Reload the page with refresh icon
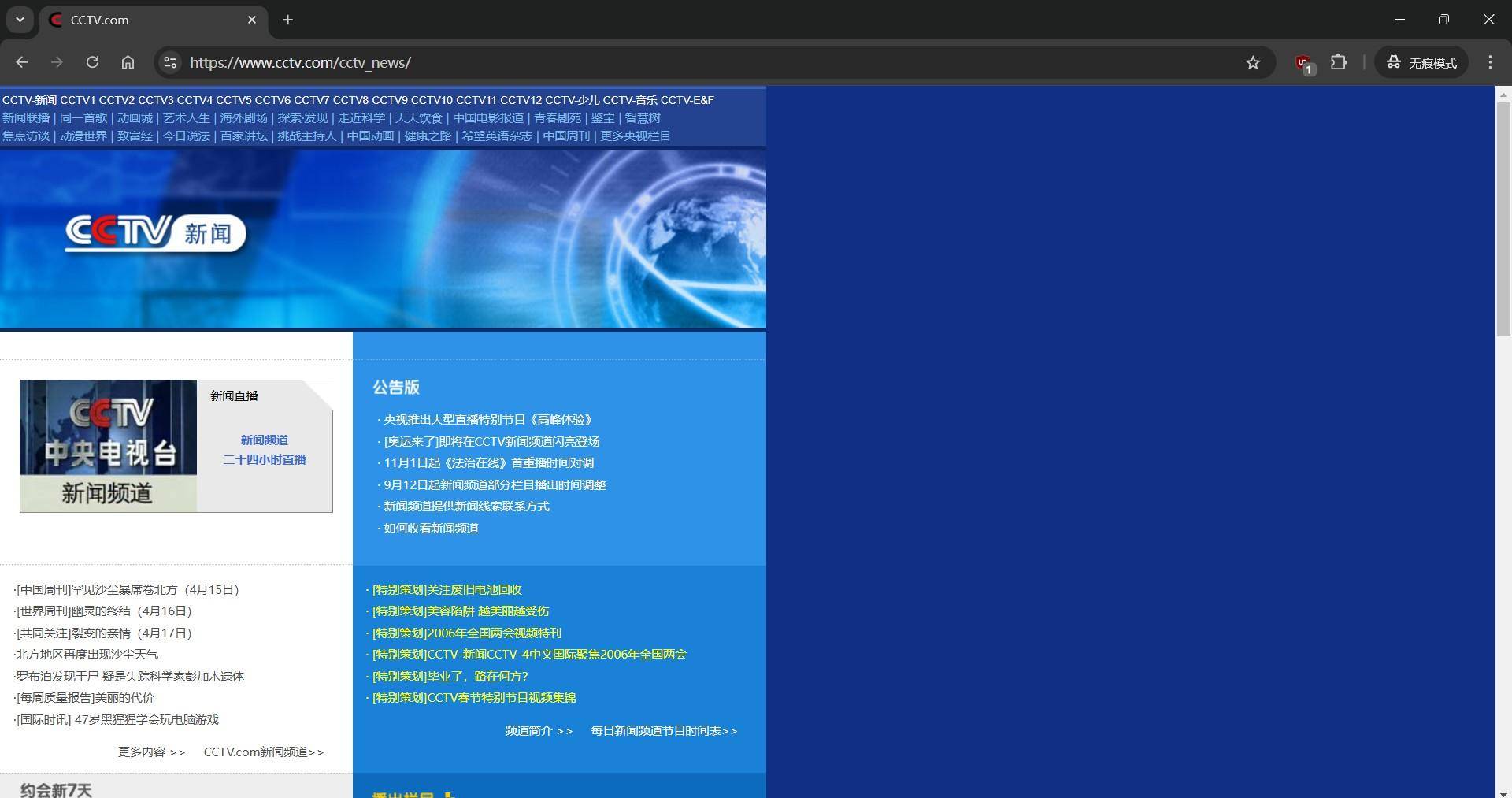Image resolution: width=1512 pixels, height=798 pixels. (x=92, y=62)
